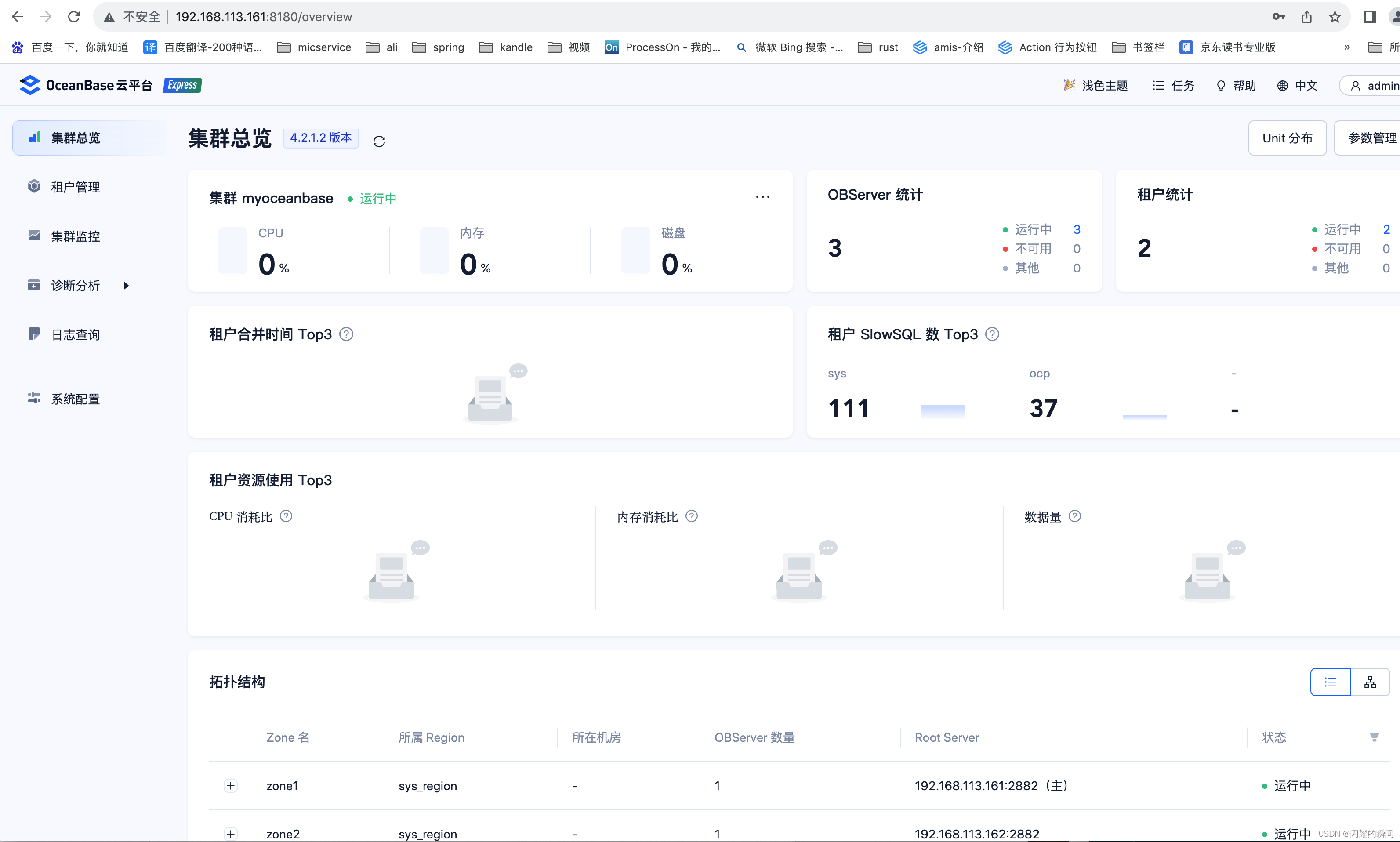Click the Unit 分布 button

(1287, 138)
